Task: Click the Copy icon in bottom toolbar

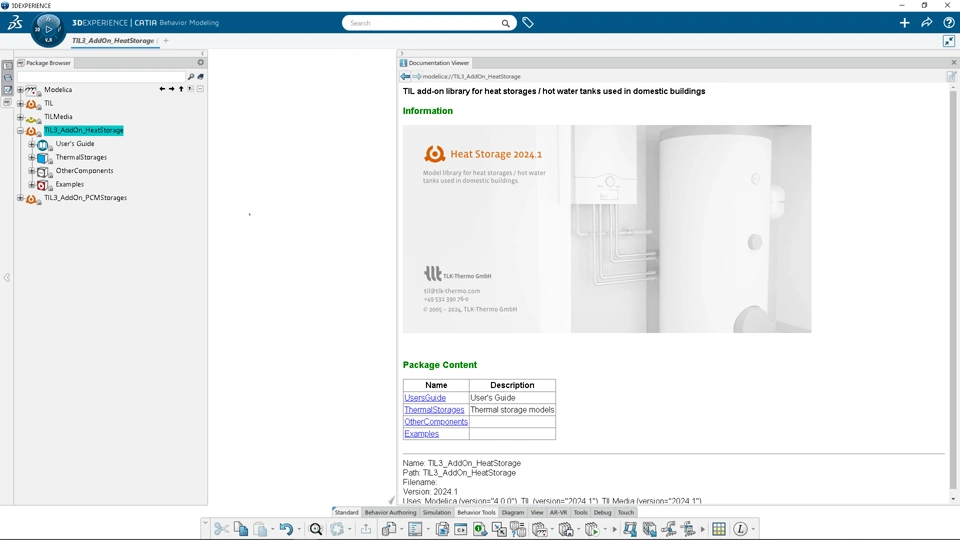Action: tap(241, 529)
